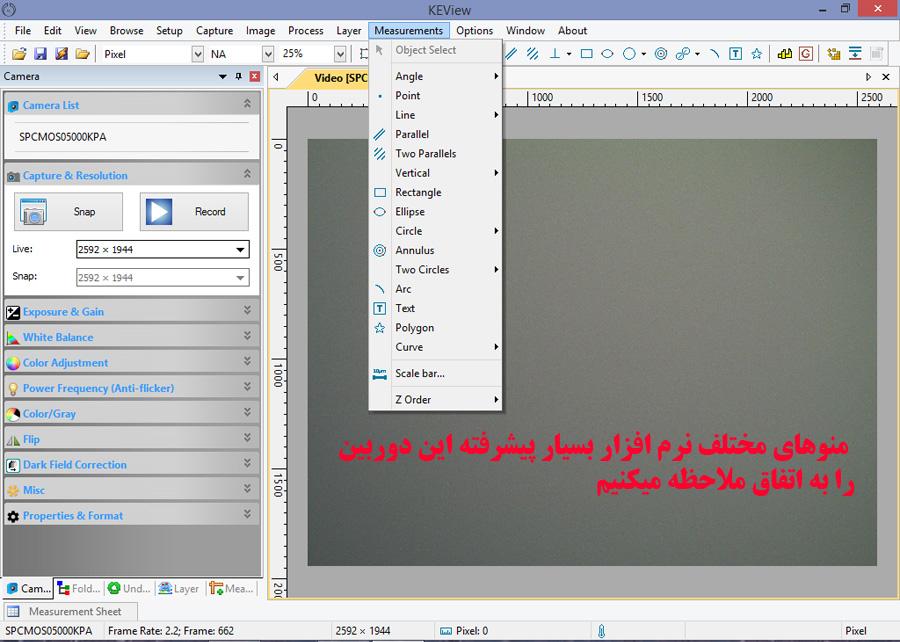Image resolution: width=900 pixels, height=642 pixels.
Task: Click the Ellipse icon in the Measurements menu
Action: pyautogui.click(x=379, y=212)
